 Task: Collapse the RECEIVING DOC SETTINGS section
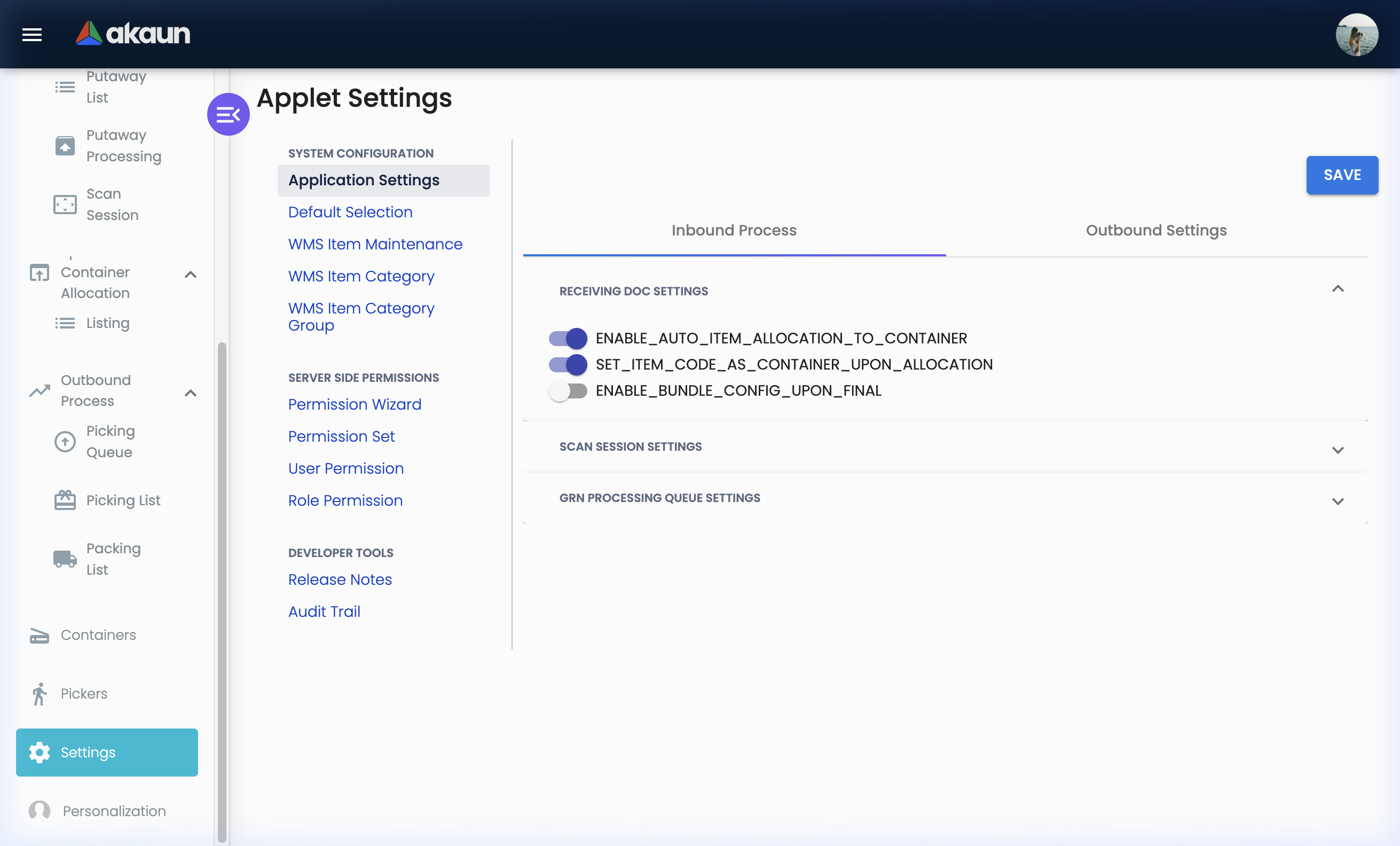[x=1338, y=288]
